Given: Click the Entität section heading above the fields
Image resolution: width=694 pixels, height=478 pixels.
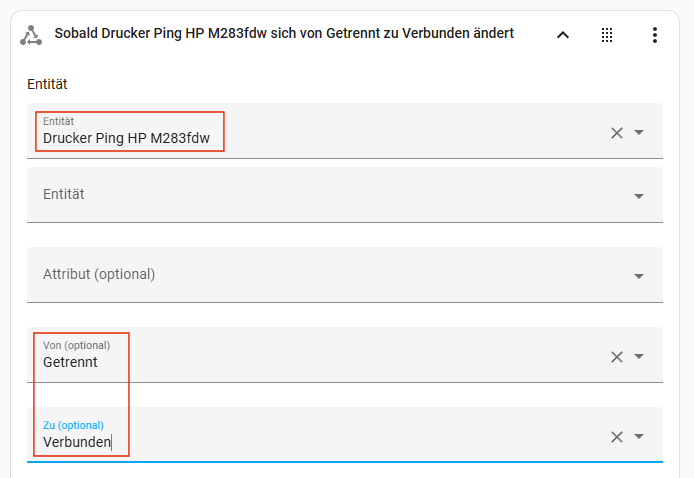Looking at the screenshot, I should click(47, 85).
